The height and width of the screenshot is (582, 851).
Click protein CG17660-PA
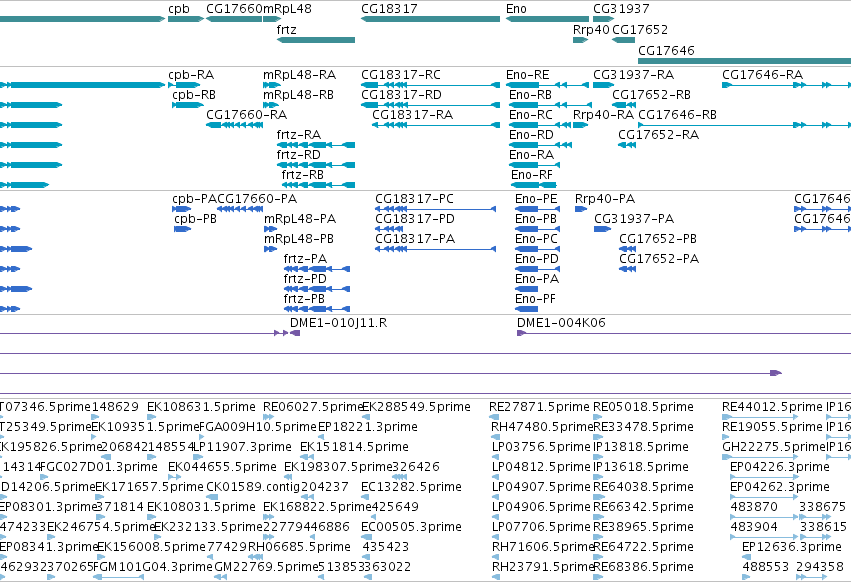click(257, 199)
